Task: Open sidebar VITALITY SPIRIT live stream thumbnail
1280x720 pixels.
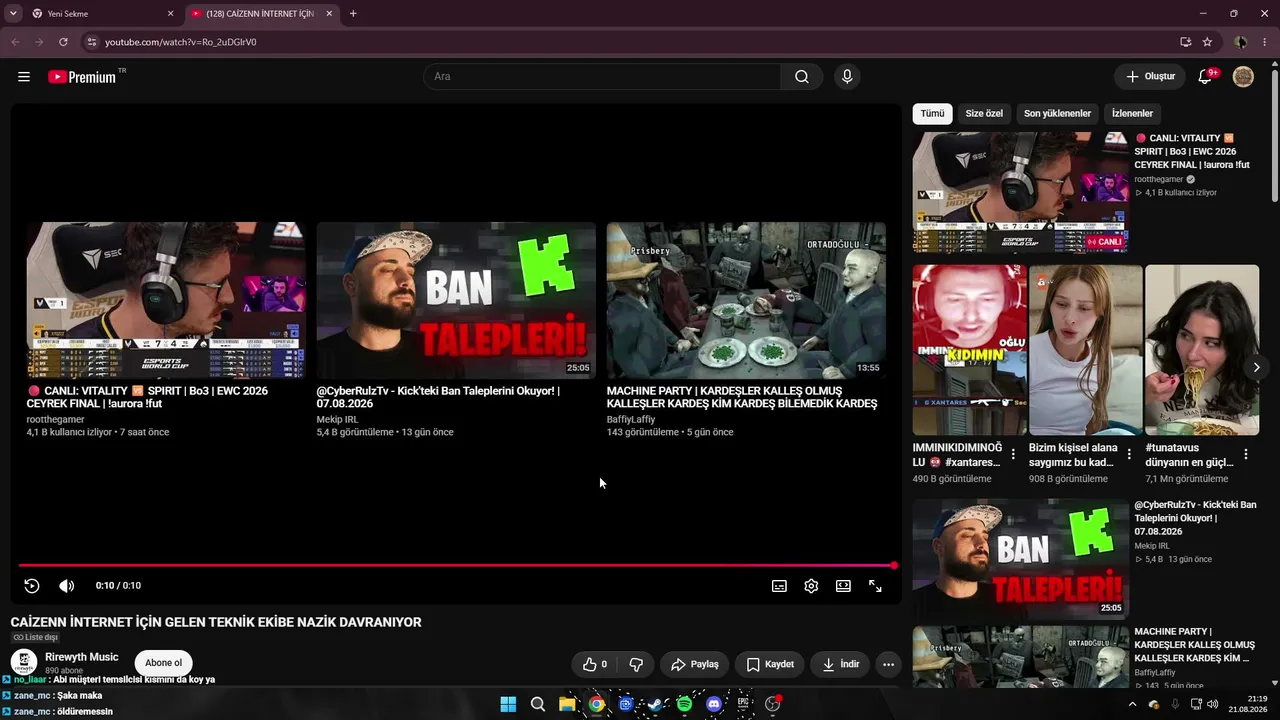Action: 1020,192
